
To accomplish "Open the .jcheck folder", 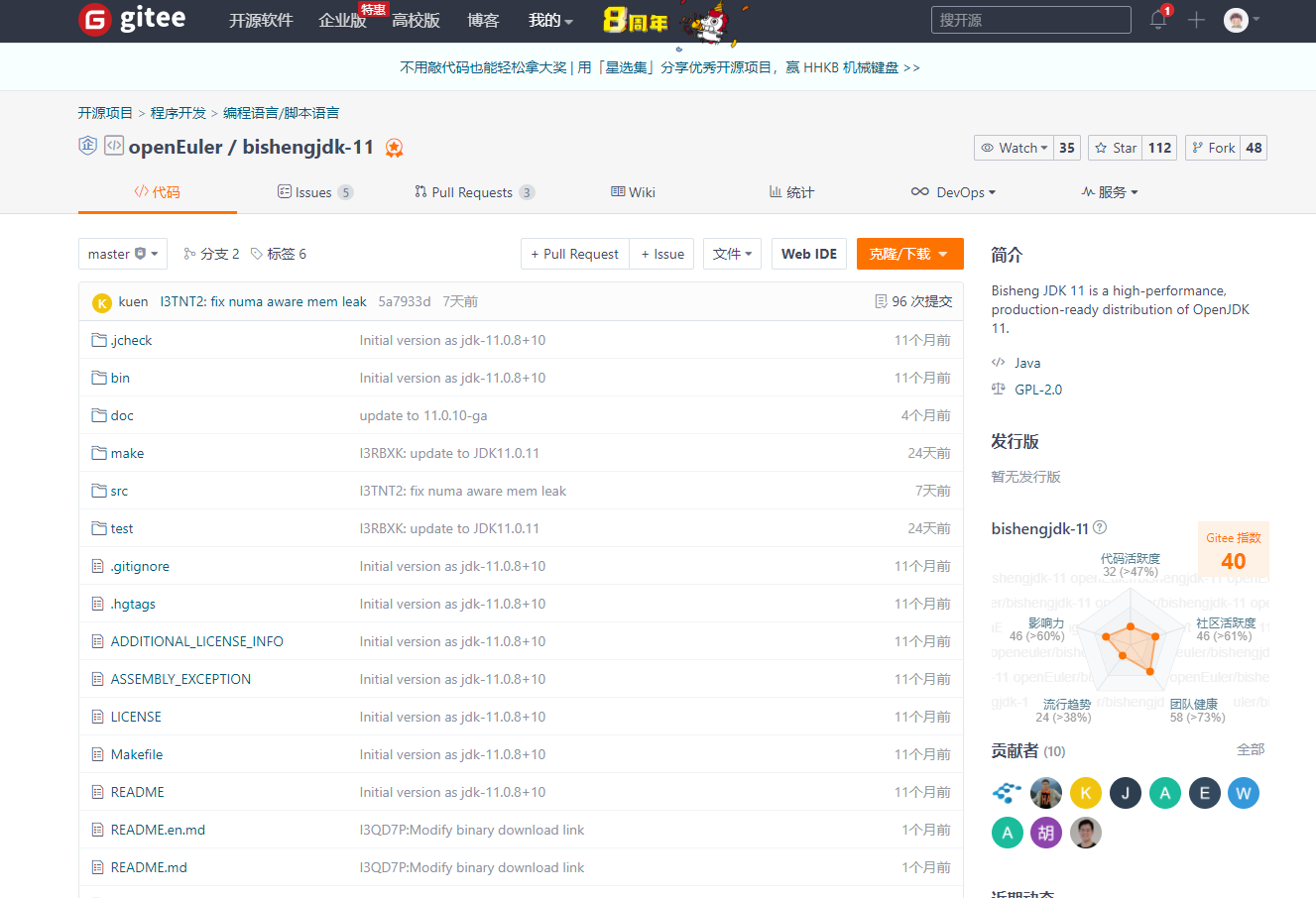I will point(131,340).
